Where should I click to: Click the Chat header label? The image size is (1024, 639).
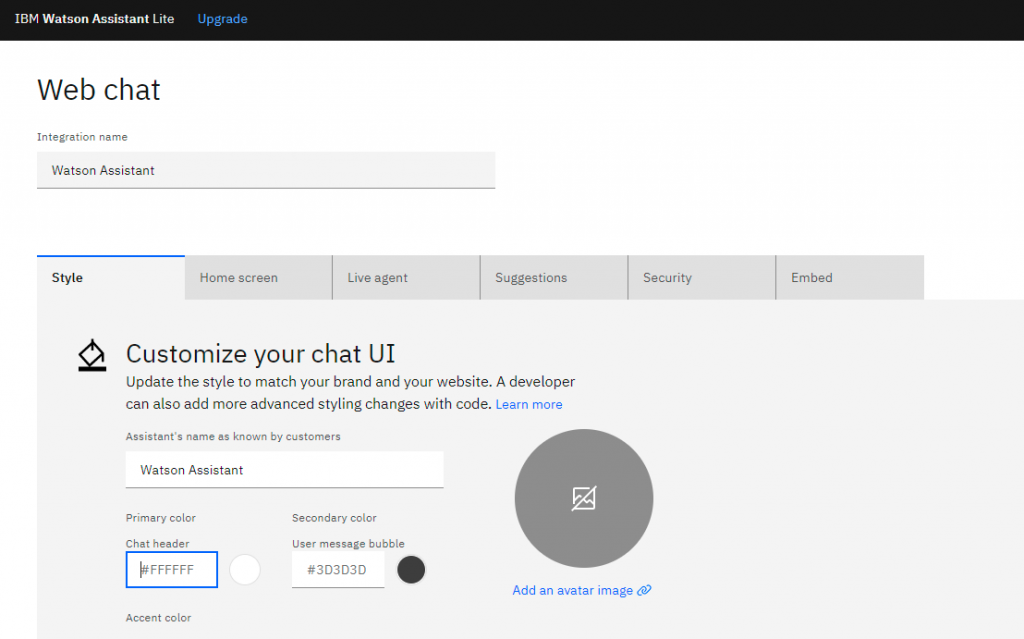(157, 544)
